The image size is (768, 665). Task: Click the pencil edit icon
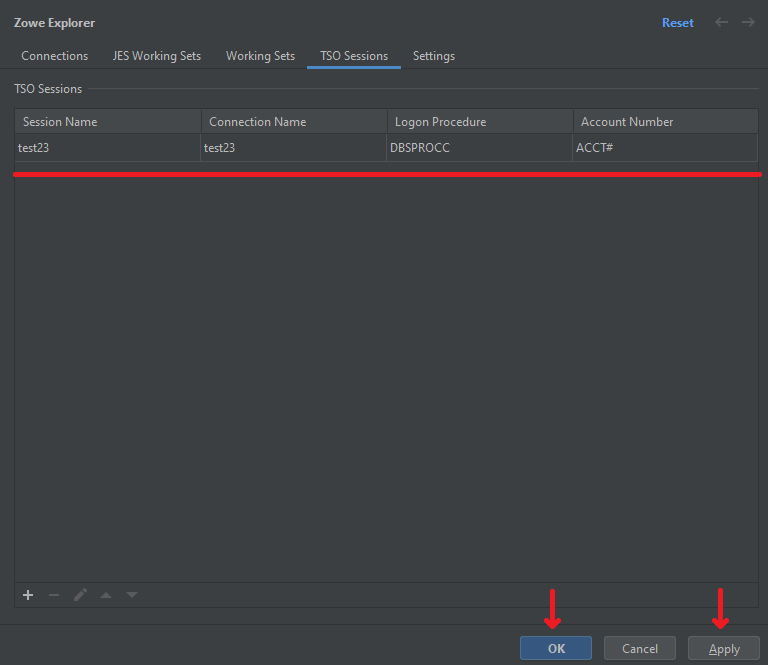coord(80,595)
